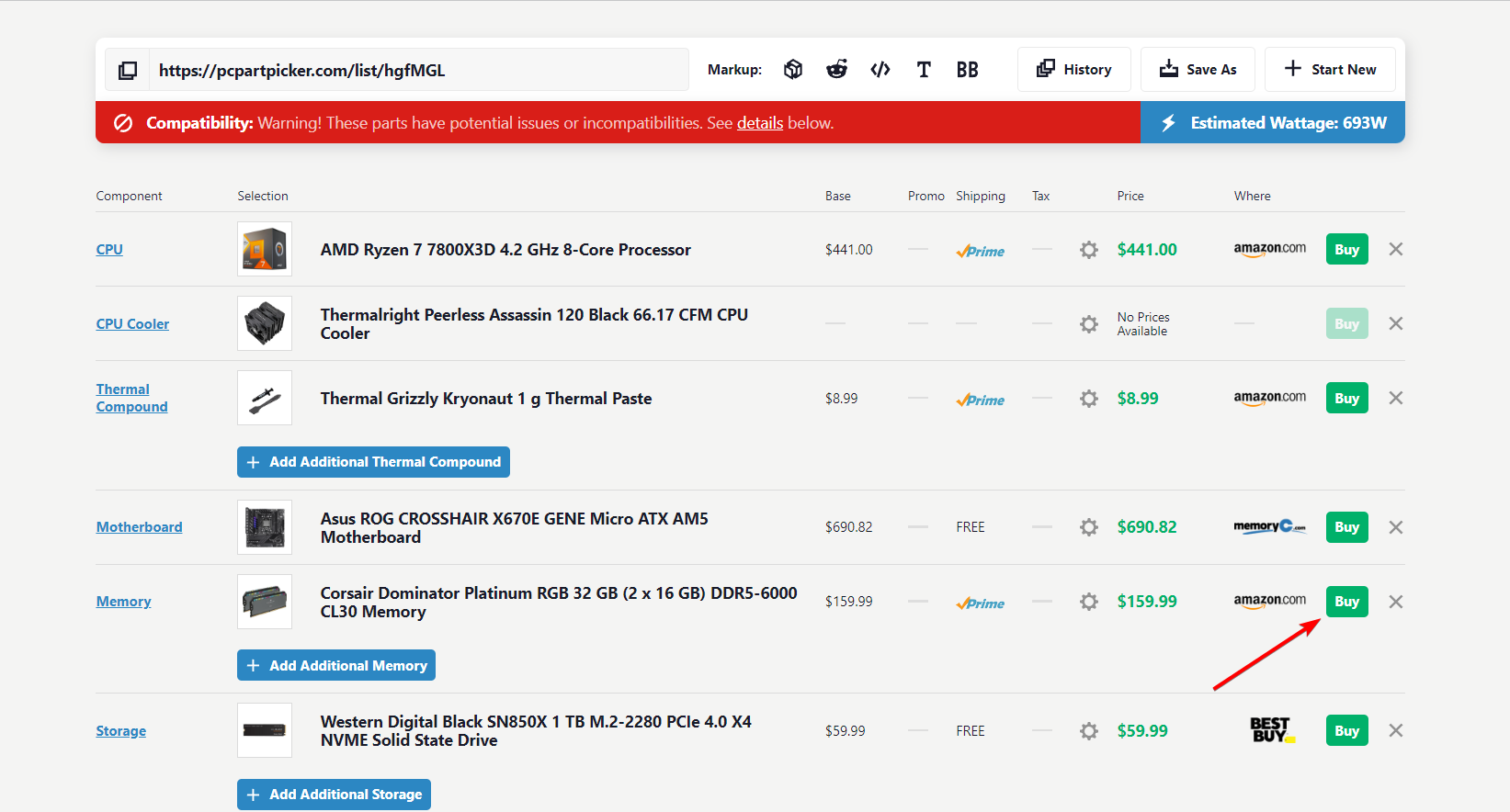Open the Corsair Dominator memory thumbnail
The image size is (1510, 812).
coord(265,602)
